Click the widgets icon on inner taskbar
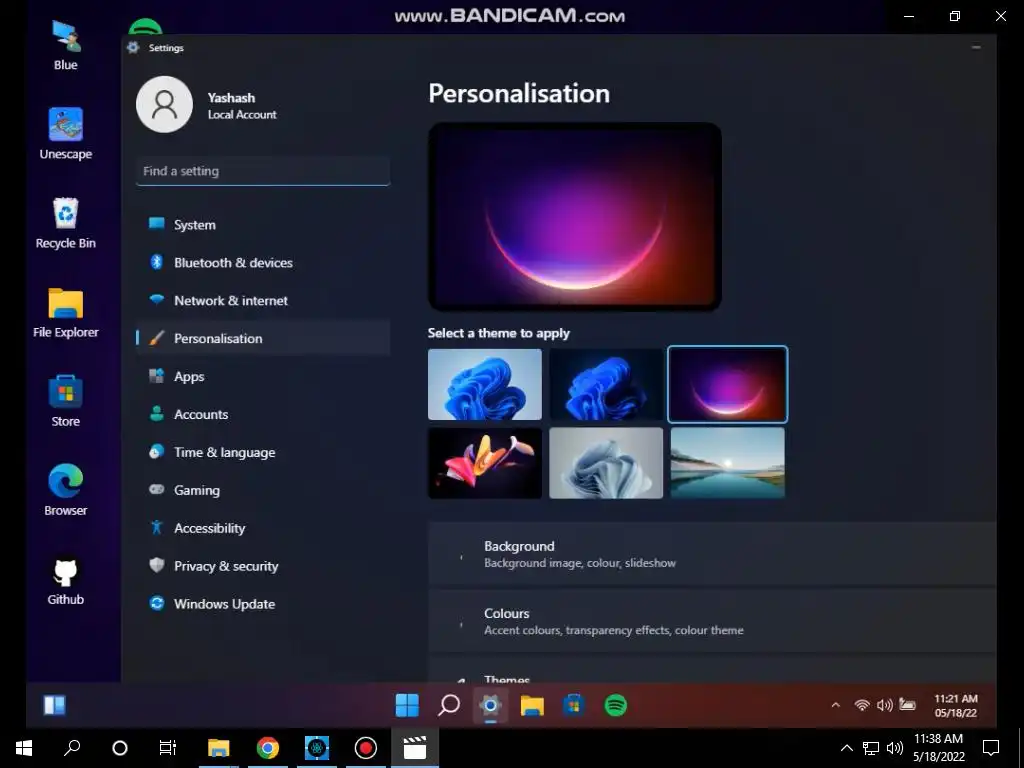 pyautogui.click(x=54, y=705)
